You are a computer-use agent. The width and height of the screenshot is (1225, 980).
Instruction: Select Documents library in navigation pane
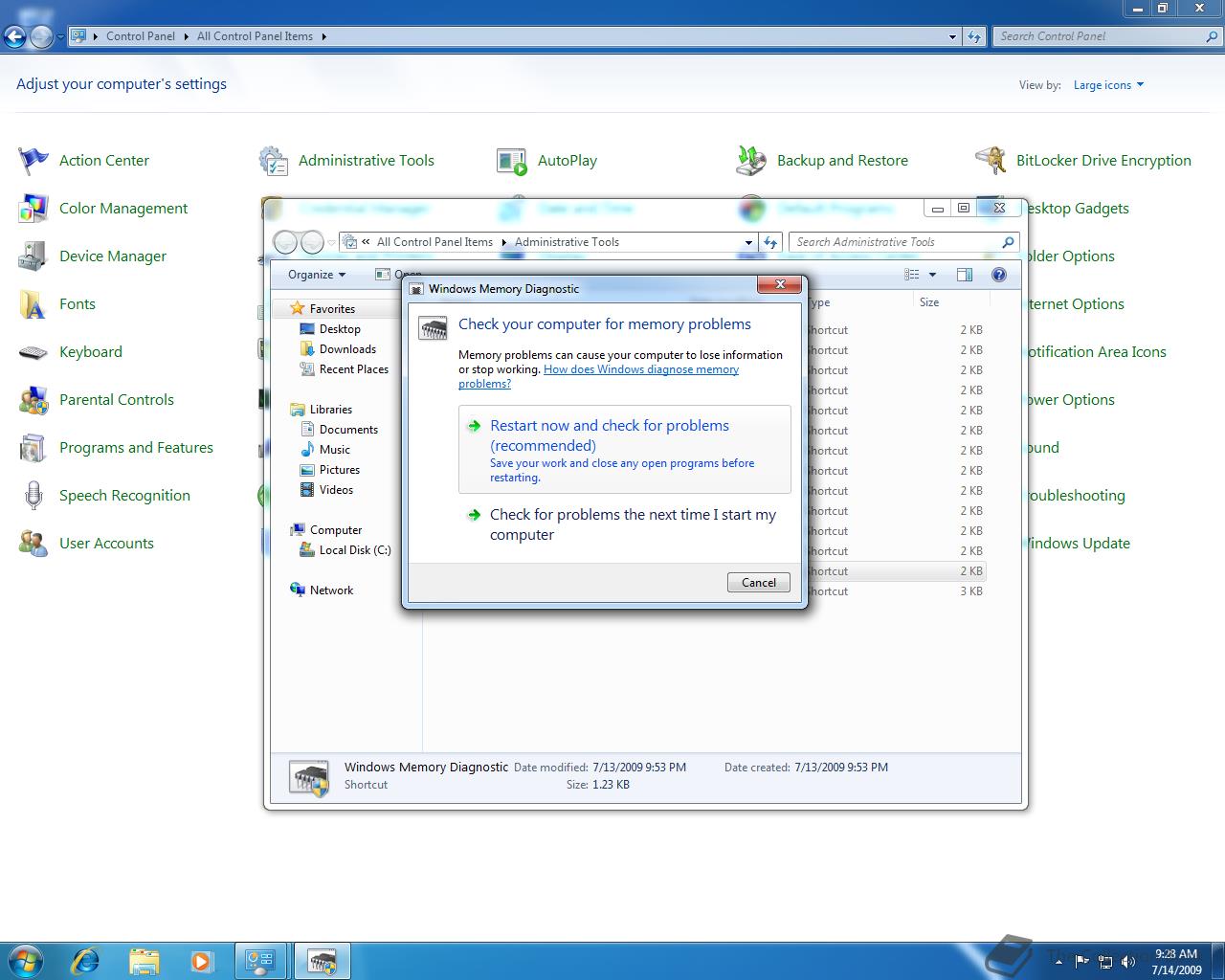pos(348,430)
